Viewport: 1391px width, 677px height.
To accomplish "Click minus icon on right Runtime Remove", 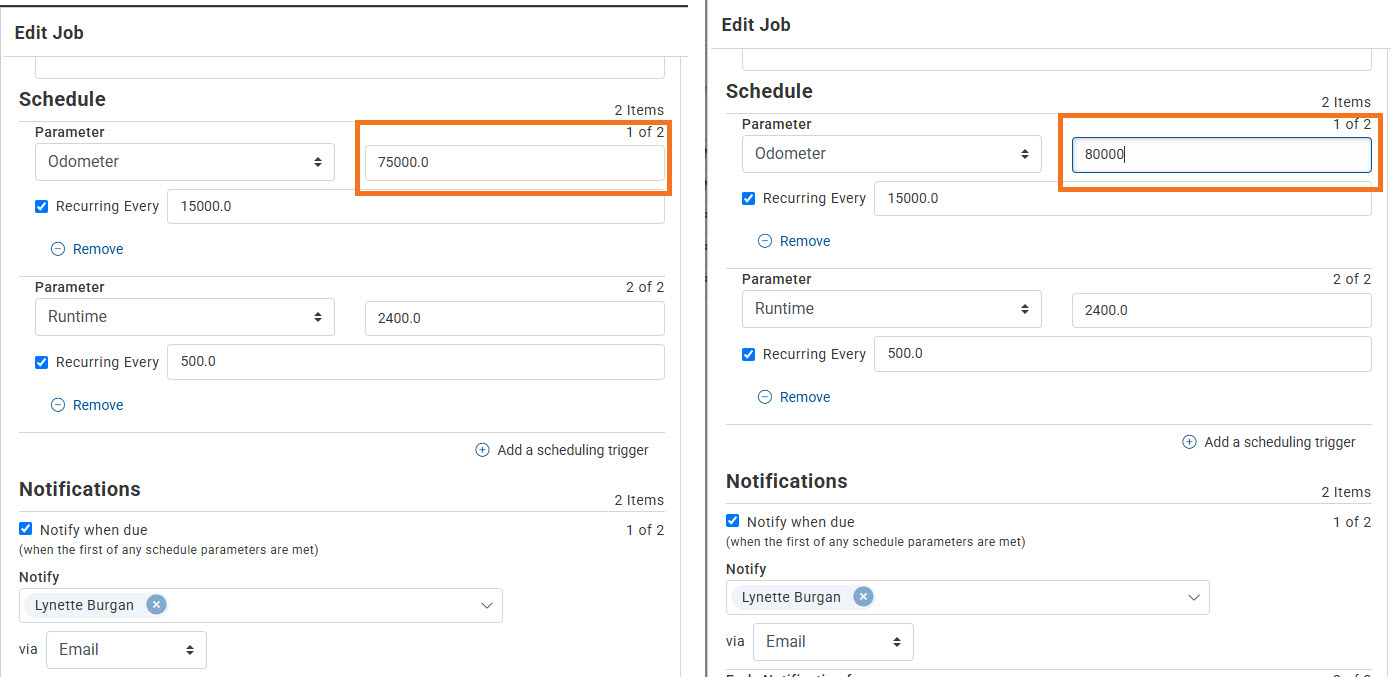I will 765,397.
